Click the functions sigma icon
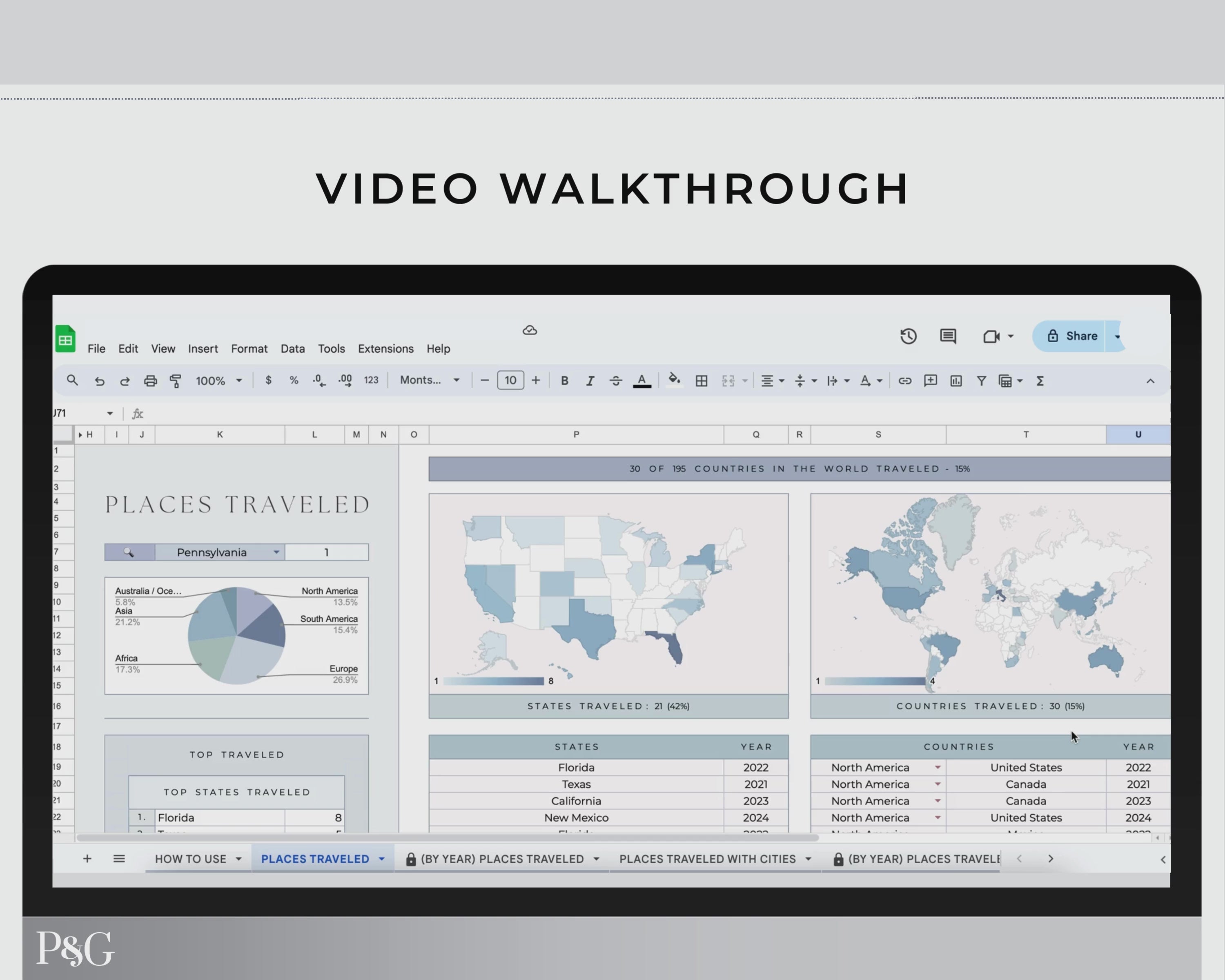This screenshot has height=980, width=1225. pos(1040,381)
